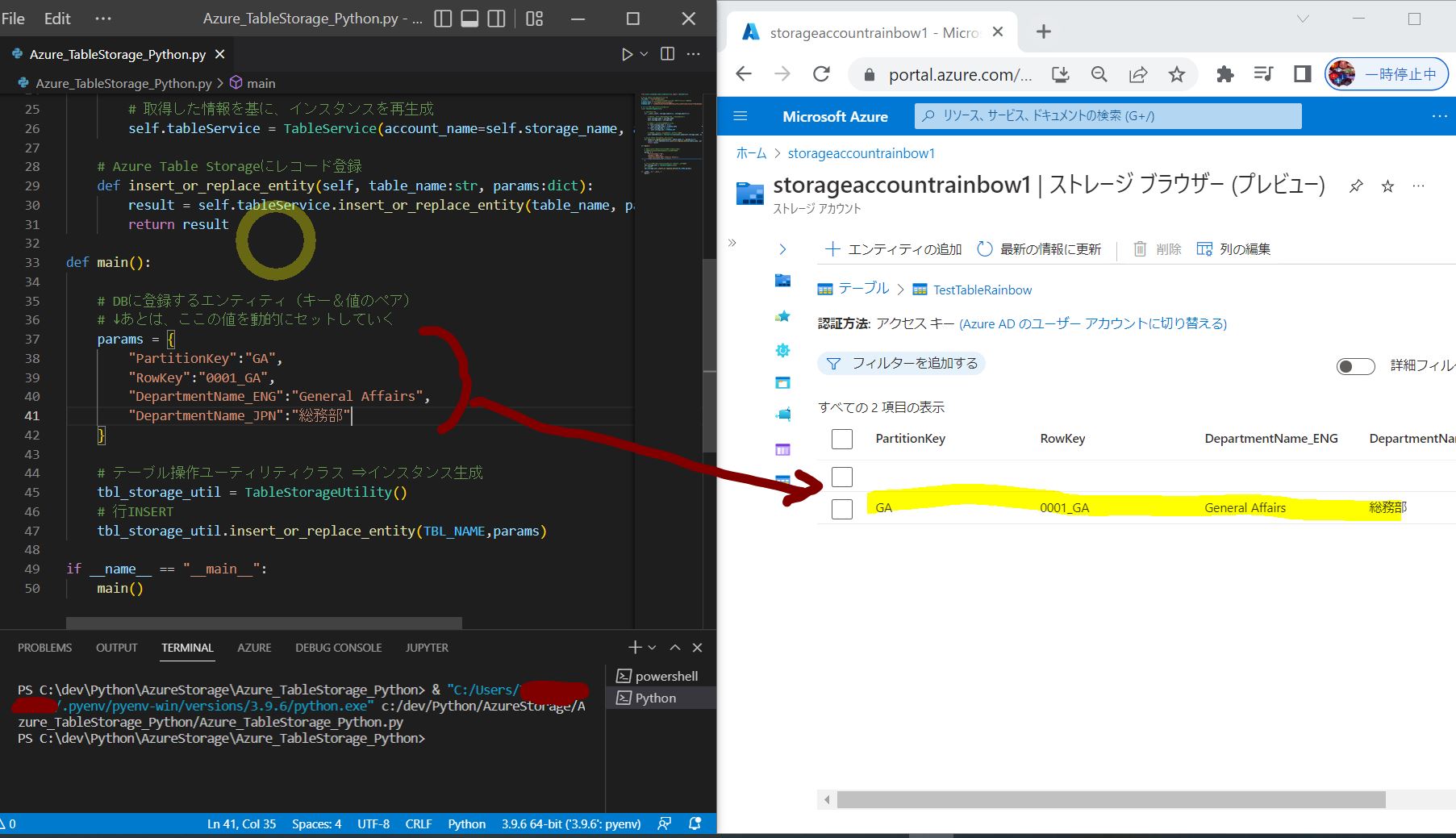Image resolution: width=1456 pixels, height=838 pixels.
Task: Check the checkbox for the GA row
Action: coord(841,509)
